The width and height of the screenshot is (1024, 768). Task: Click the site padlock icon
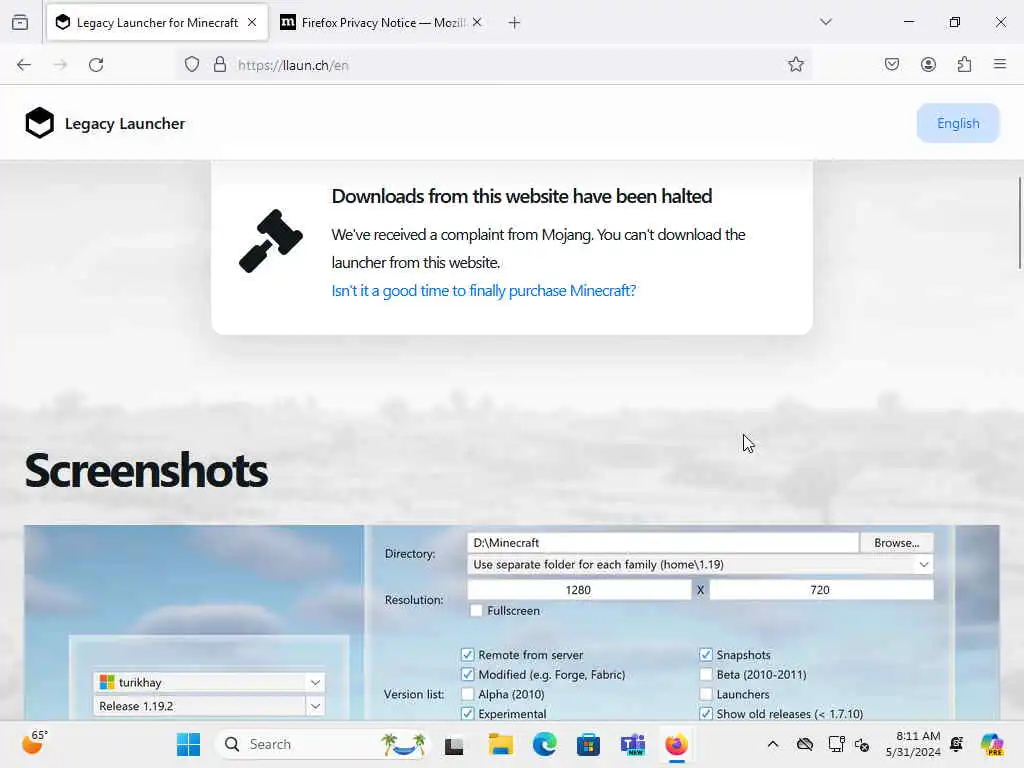click(220, 64)
